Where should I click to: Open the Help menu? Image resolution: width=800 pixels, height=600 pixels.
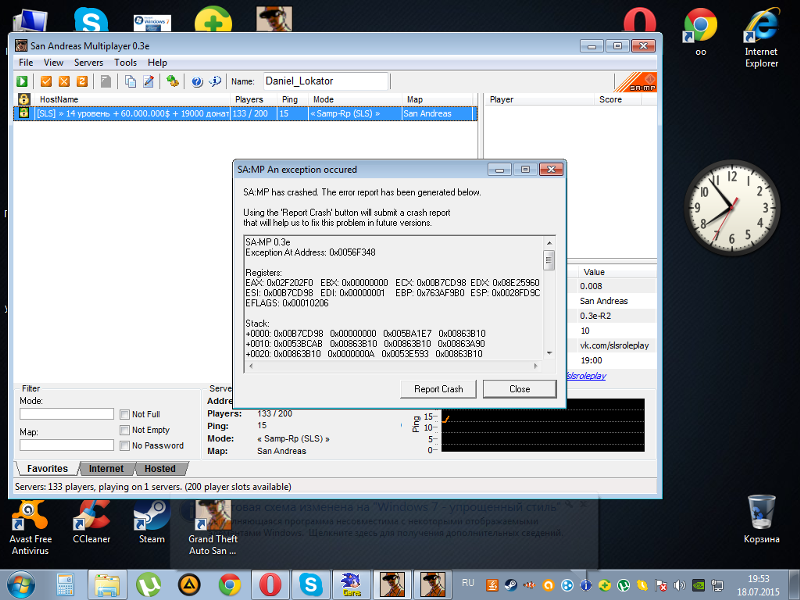click(x=158, y=63)
